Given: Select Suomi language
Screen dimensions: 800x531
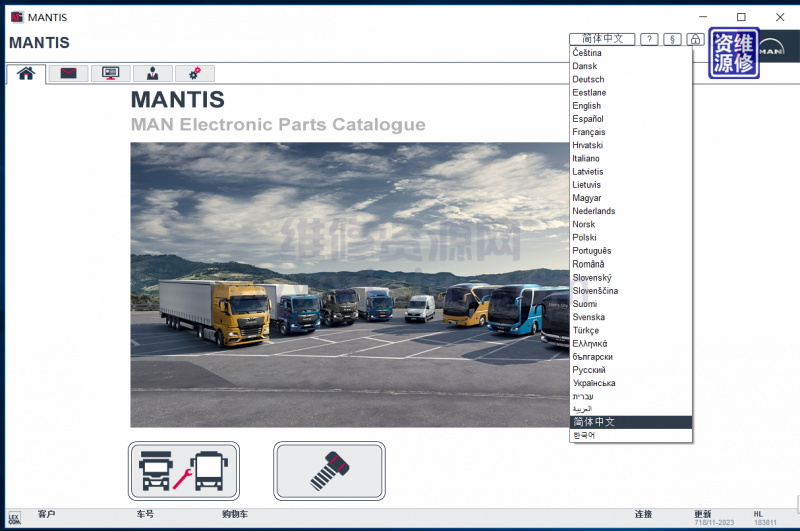Looking at the screenshot, I should 631,304.
